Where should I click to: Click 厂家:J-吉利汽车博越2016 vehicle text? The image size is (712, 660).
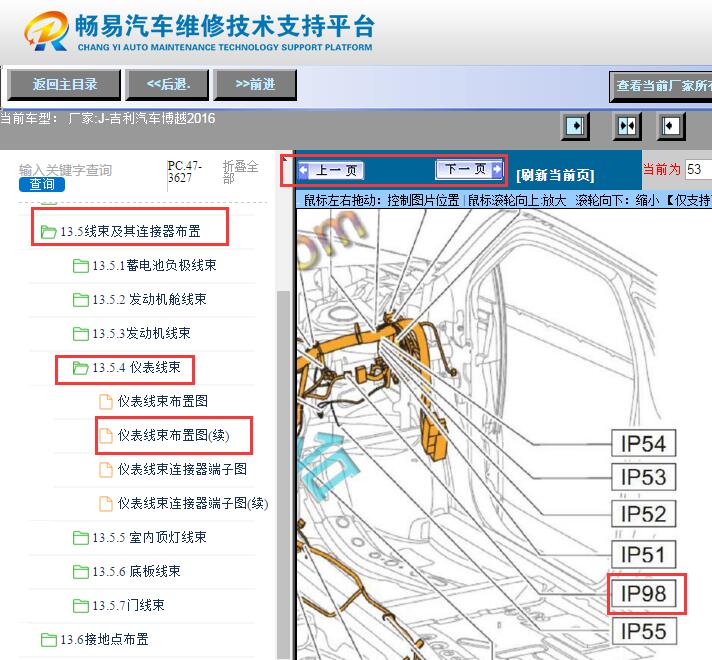[x=141, y=119]
